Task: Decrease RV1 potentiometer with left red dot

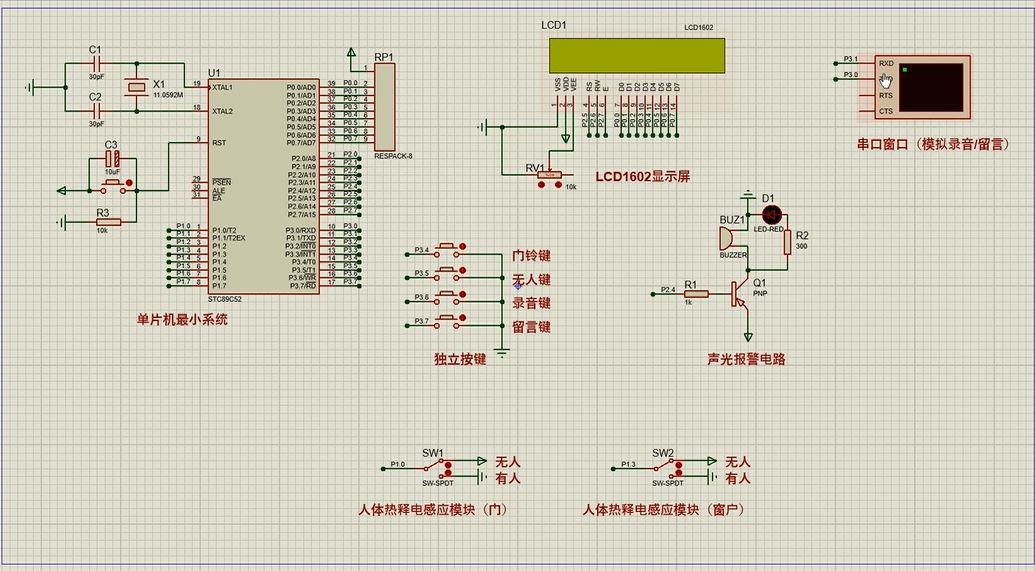Action: (541, 185)
